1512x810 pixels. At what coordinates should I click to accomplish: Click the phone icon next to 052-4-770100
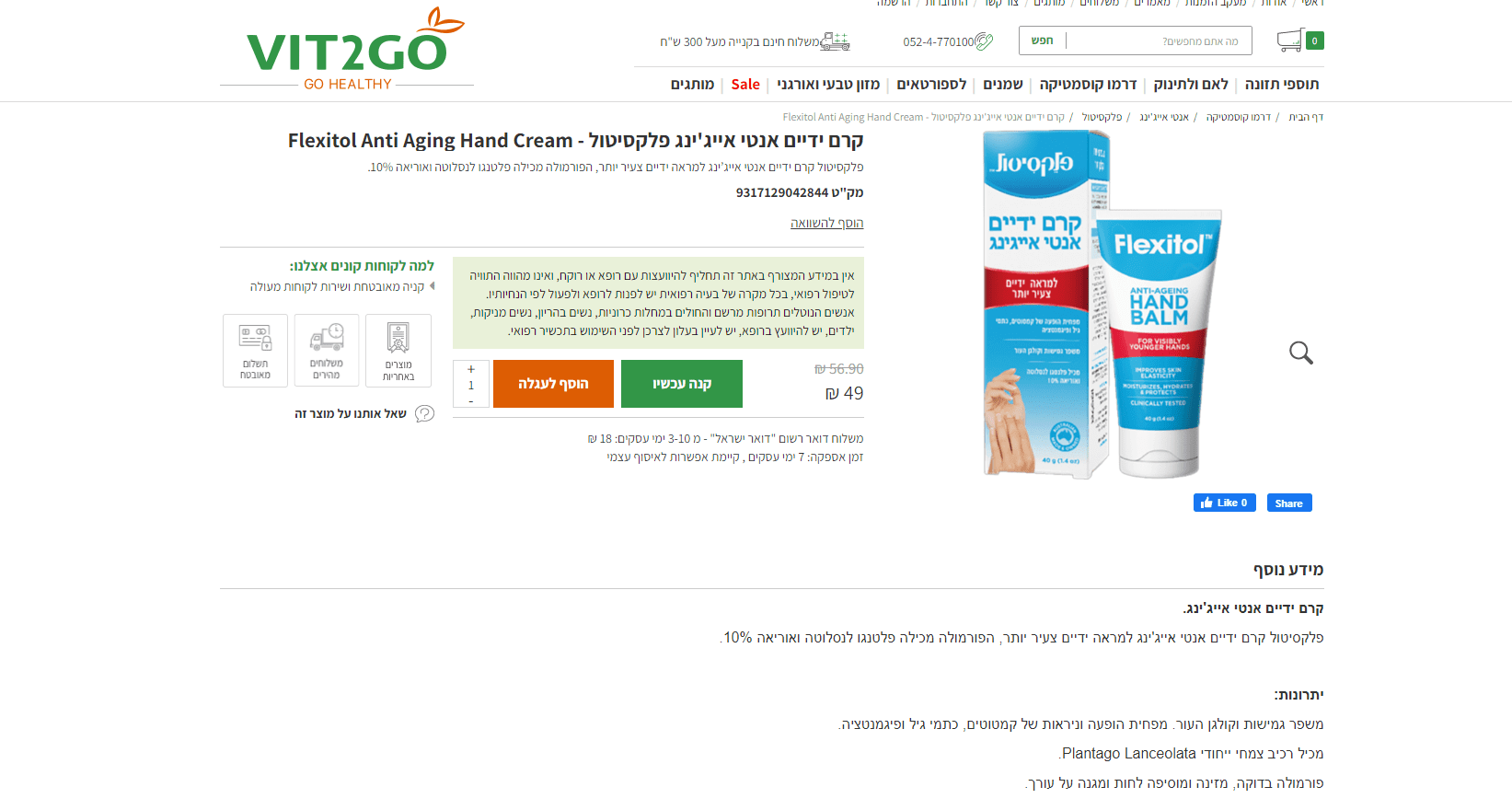(984, 41)
